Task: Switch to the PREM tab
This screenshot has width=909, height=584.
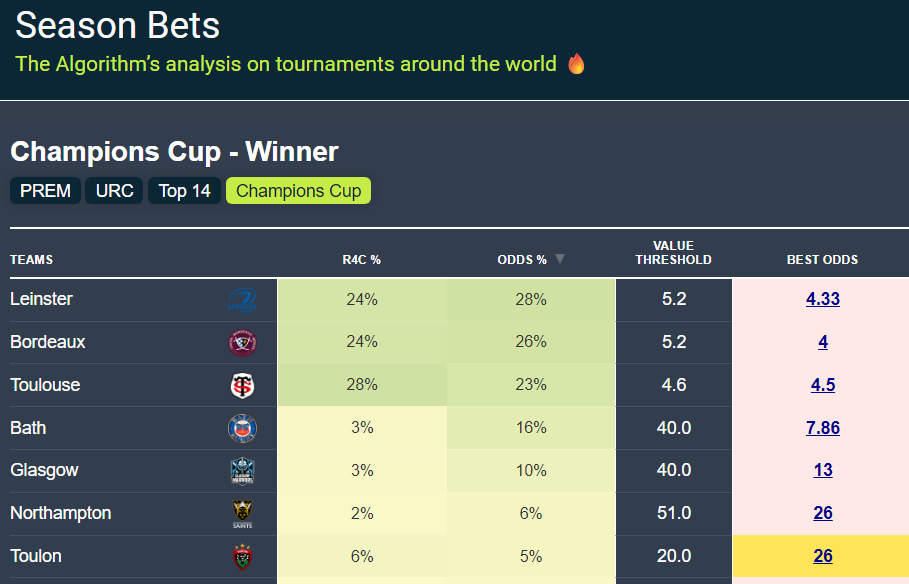Action: click(45, 191)
